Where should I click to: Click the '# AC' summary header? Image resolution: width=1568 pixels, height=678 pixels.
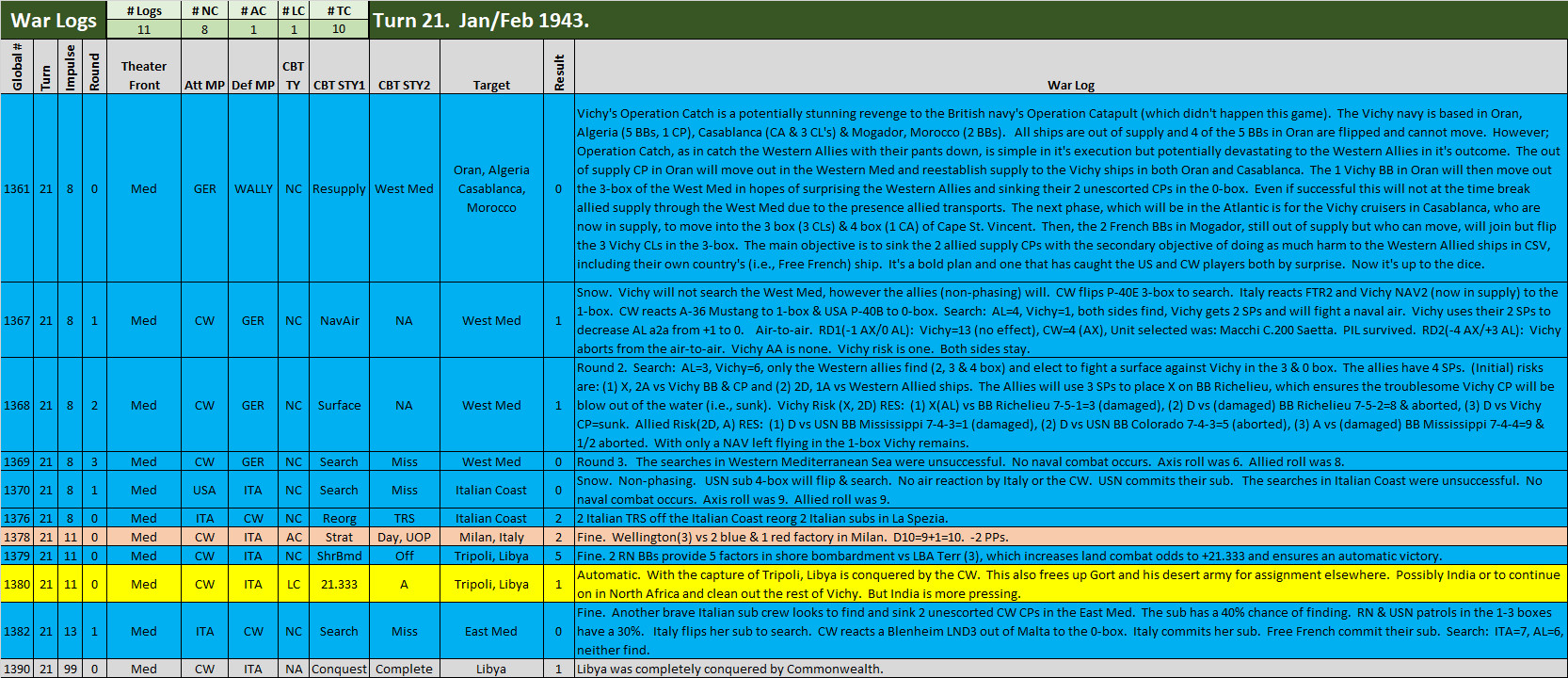253,10
